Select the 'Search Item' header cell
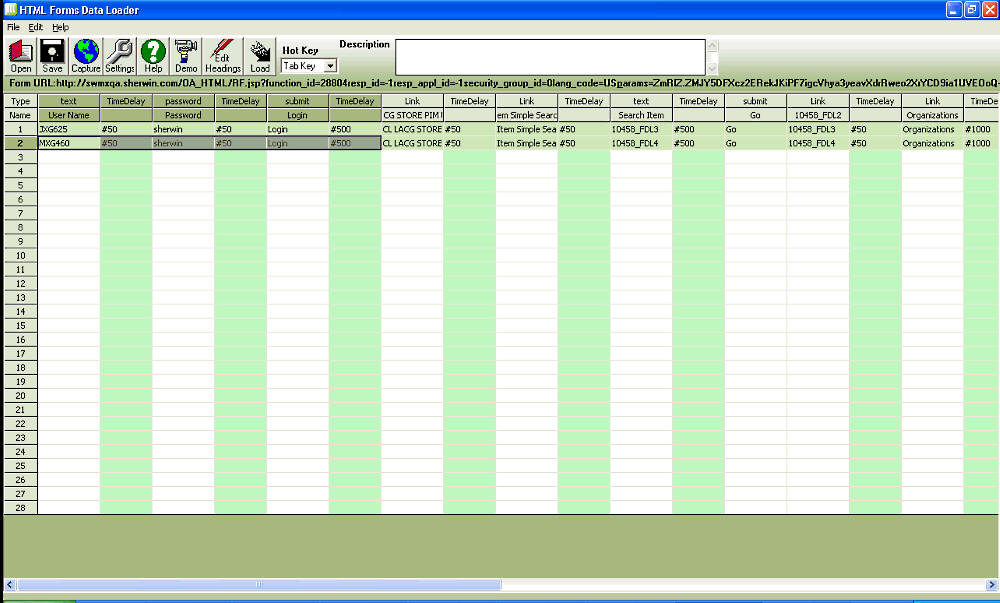 [x=641, y=115]
